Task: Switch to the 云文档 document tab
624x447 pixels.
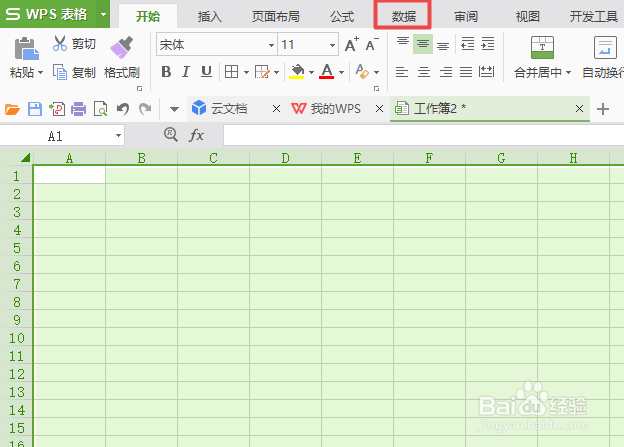Action: (x=229, y=108)
